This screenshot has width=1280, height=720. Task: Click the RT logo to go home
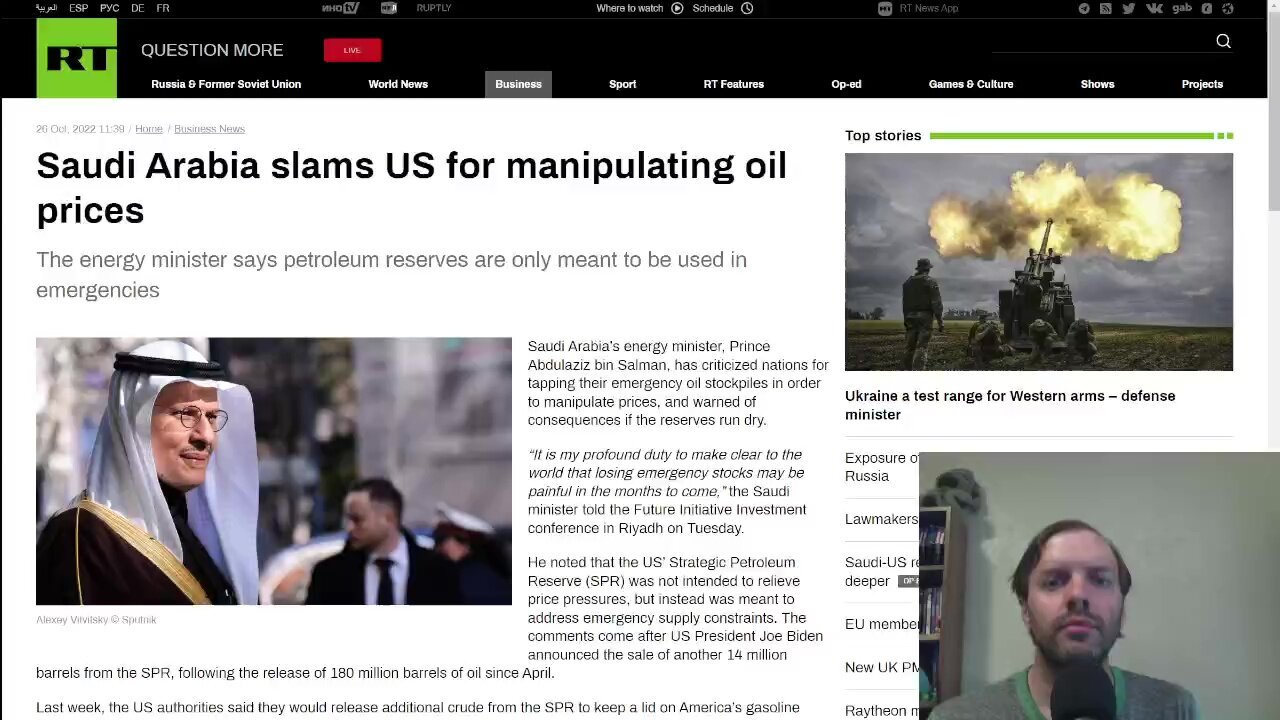tap(76, 58)
